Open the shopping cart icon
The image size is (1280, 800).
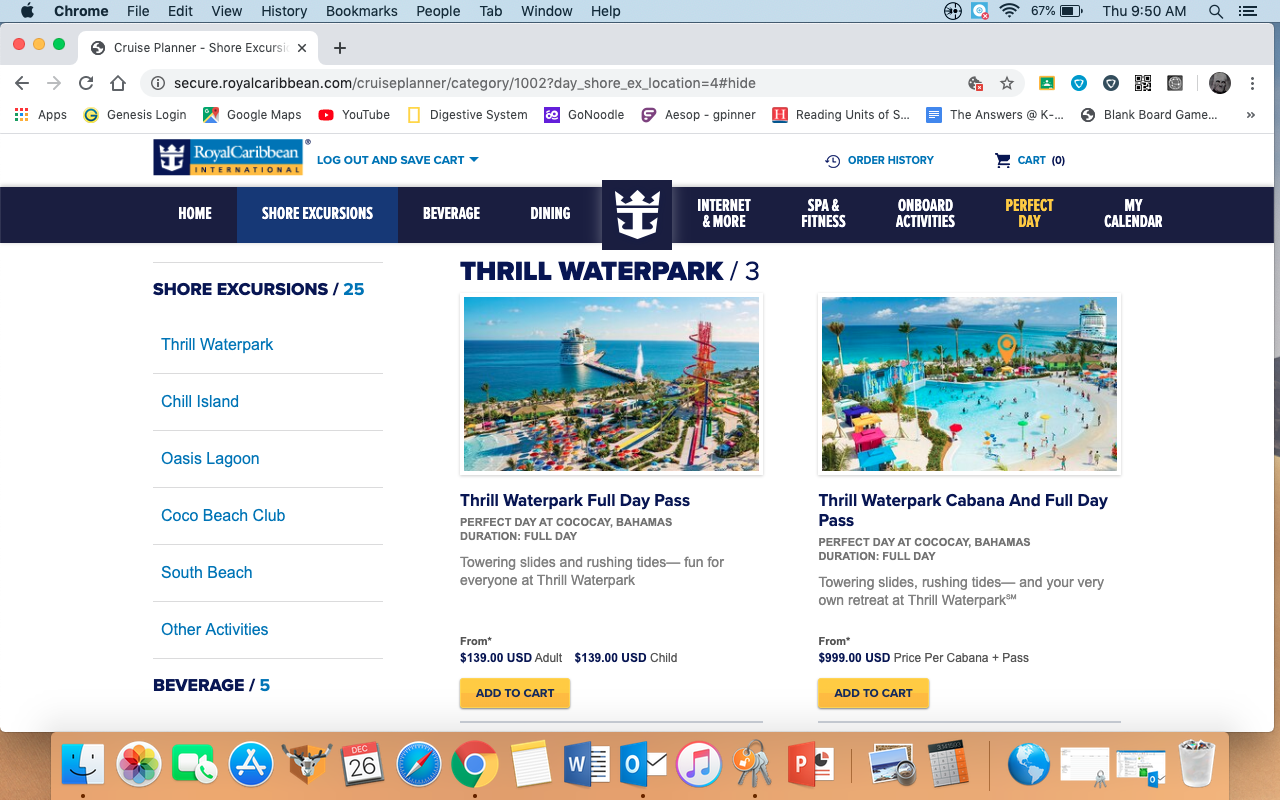tap(1002, 160)
